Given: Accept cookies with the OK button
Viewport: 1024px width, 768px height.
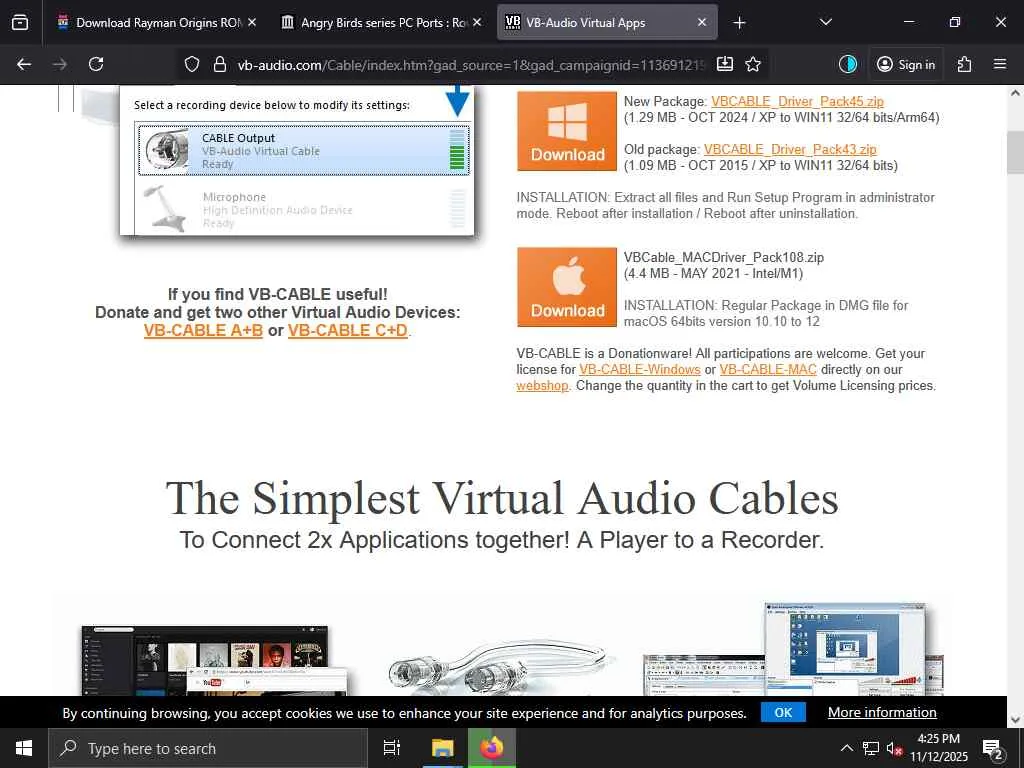Looking at the screenshot, I should 783,712.
